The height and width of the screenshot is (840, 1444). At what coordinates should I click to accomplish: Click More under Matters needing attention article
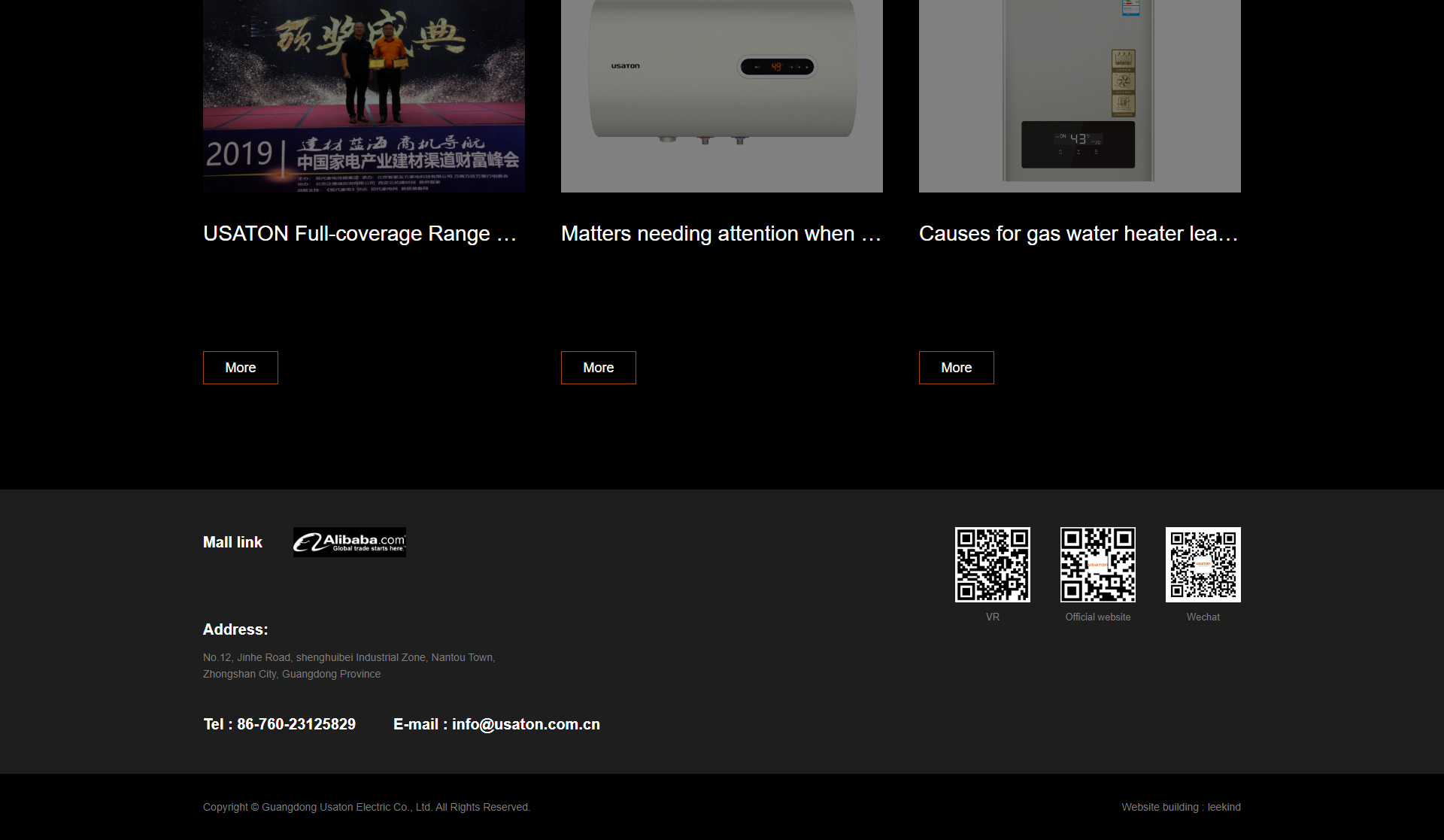(598, 368)
